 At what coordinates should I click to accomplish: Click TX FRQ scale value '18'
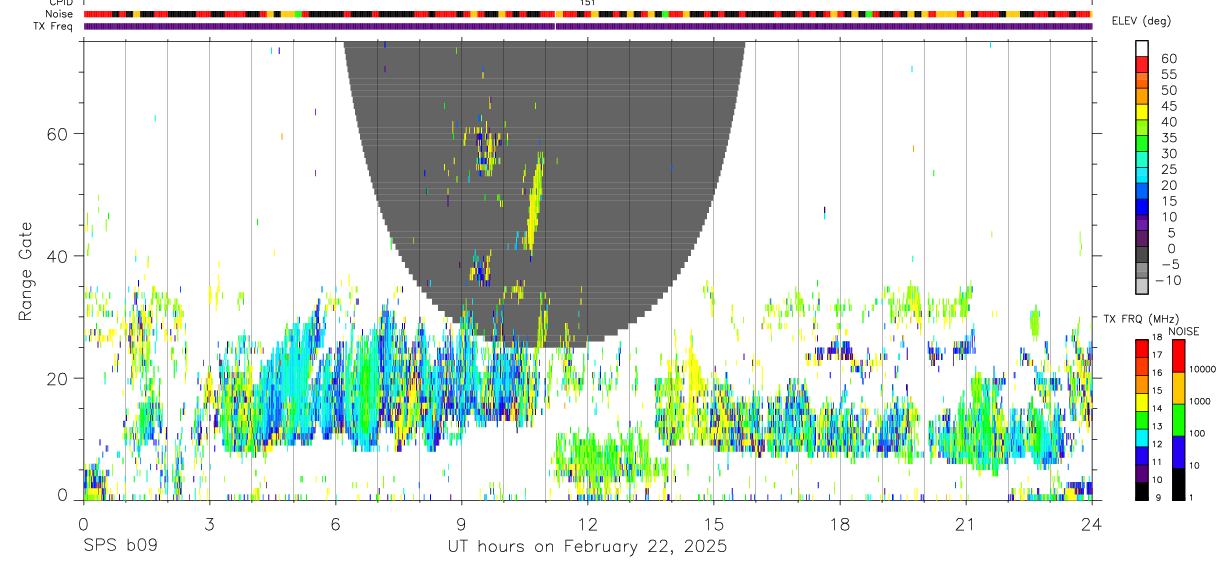click(x=1157, y=337)
